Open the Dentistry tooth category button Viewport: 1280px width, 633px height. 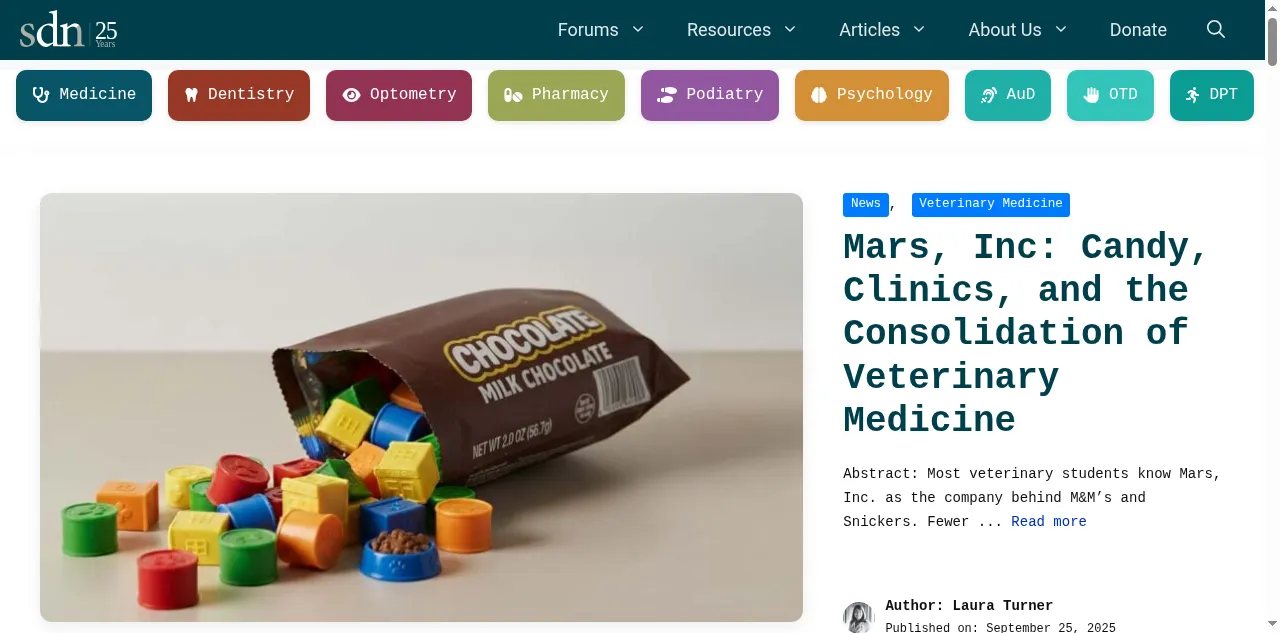coord(239,95)
